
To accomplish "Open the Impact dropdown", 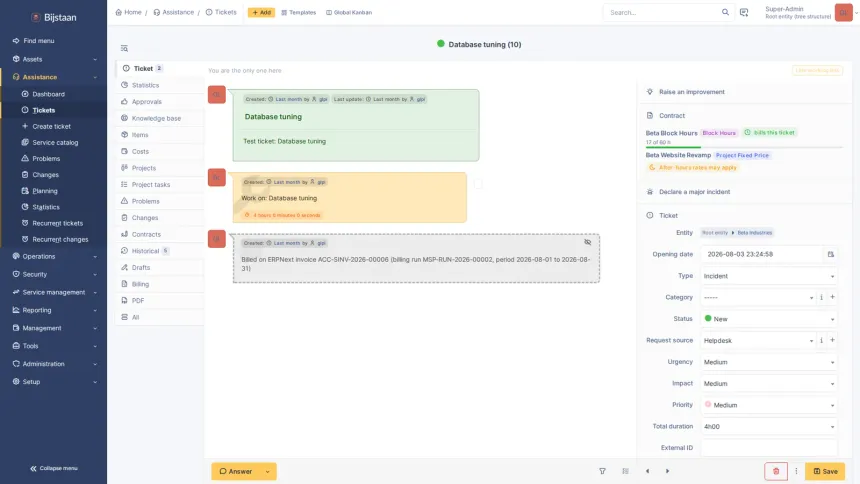I will (x=769, y=384).
